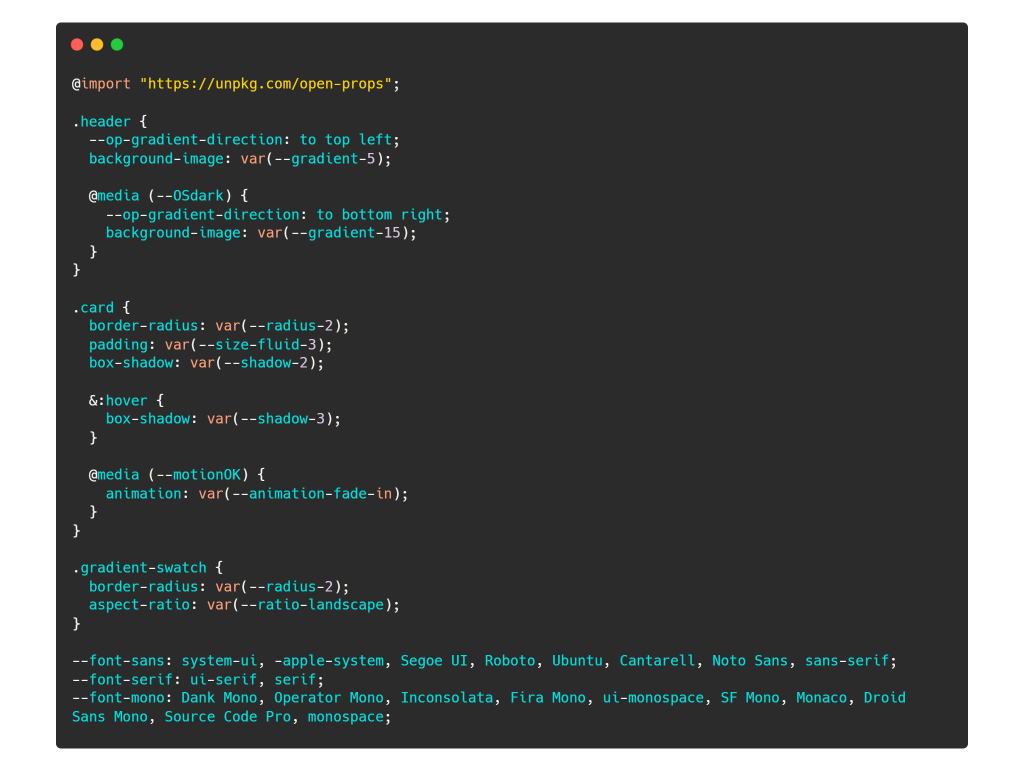Click the red close window button
The width and height of the screenshot is (1024, 771).
(x=77, y=44)
